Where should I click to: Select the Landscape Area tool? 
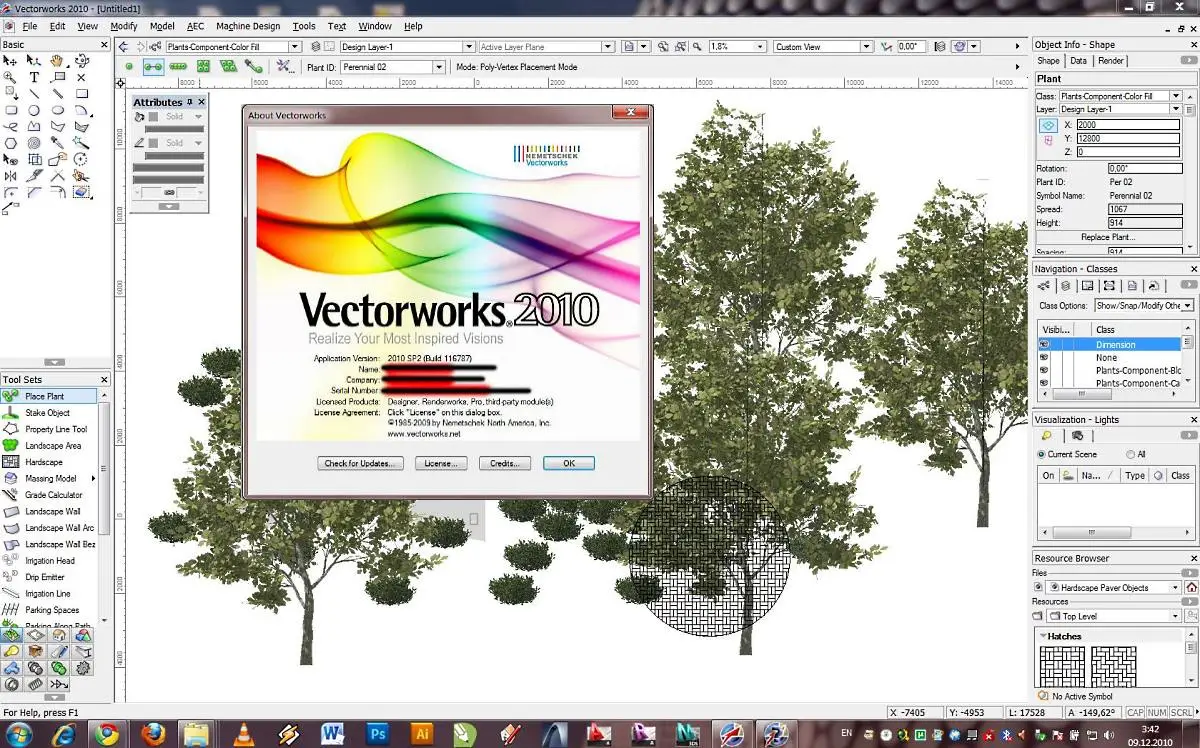coord(49,445)
